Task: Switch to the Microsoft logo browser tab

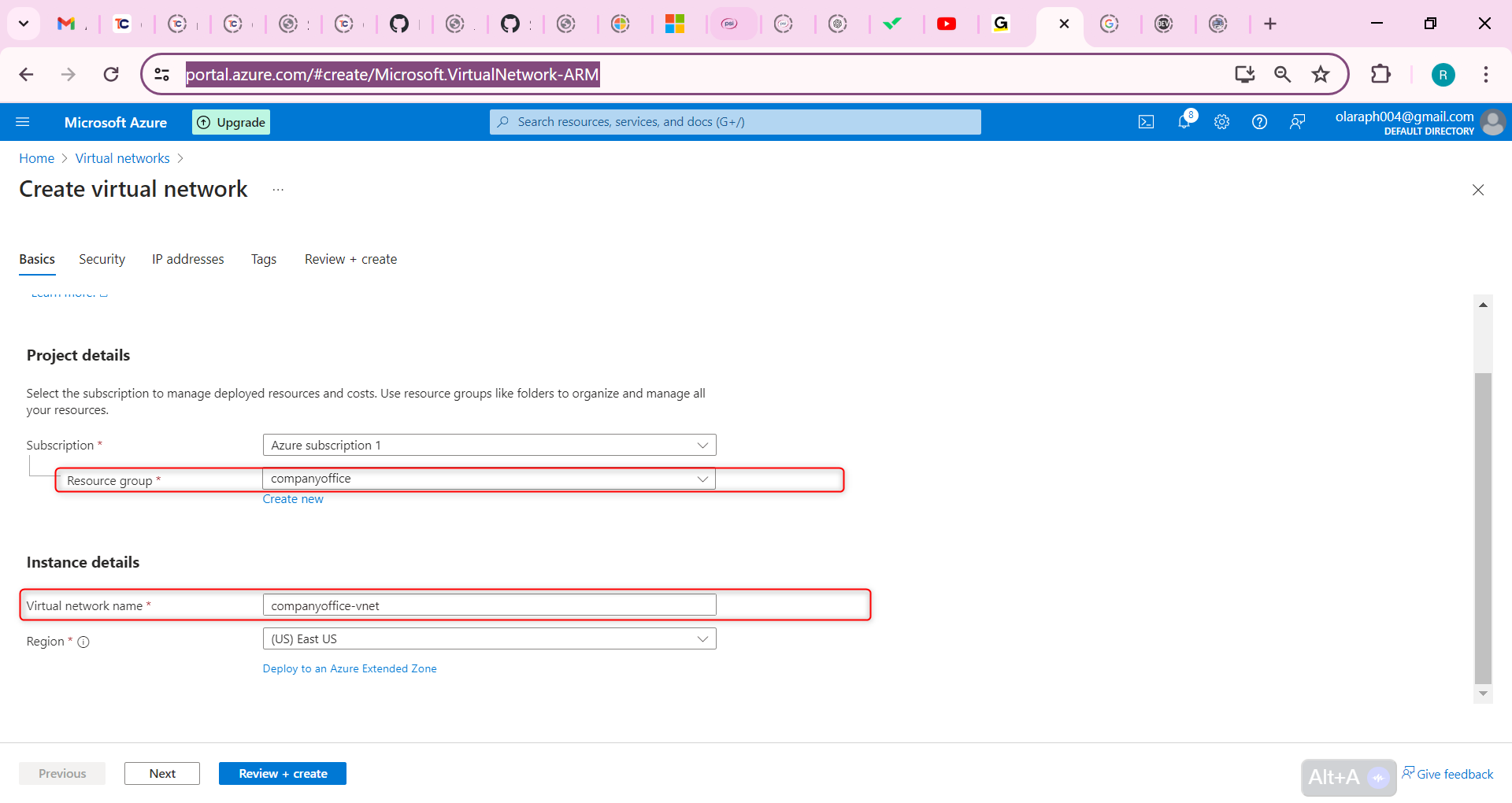Action: click(675, 24)
